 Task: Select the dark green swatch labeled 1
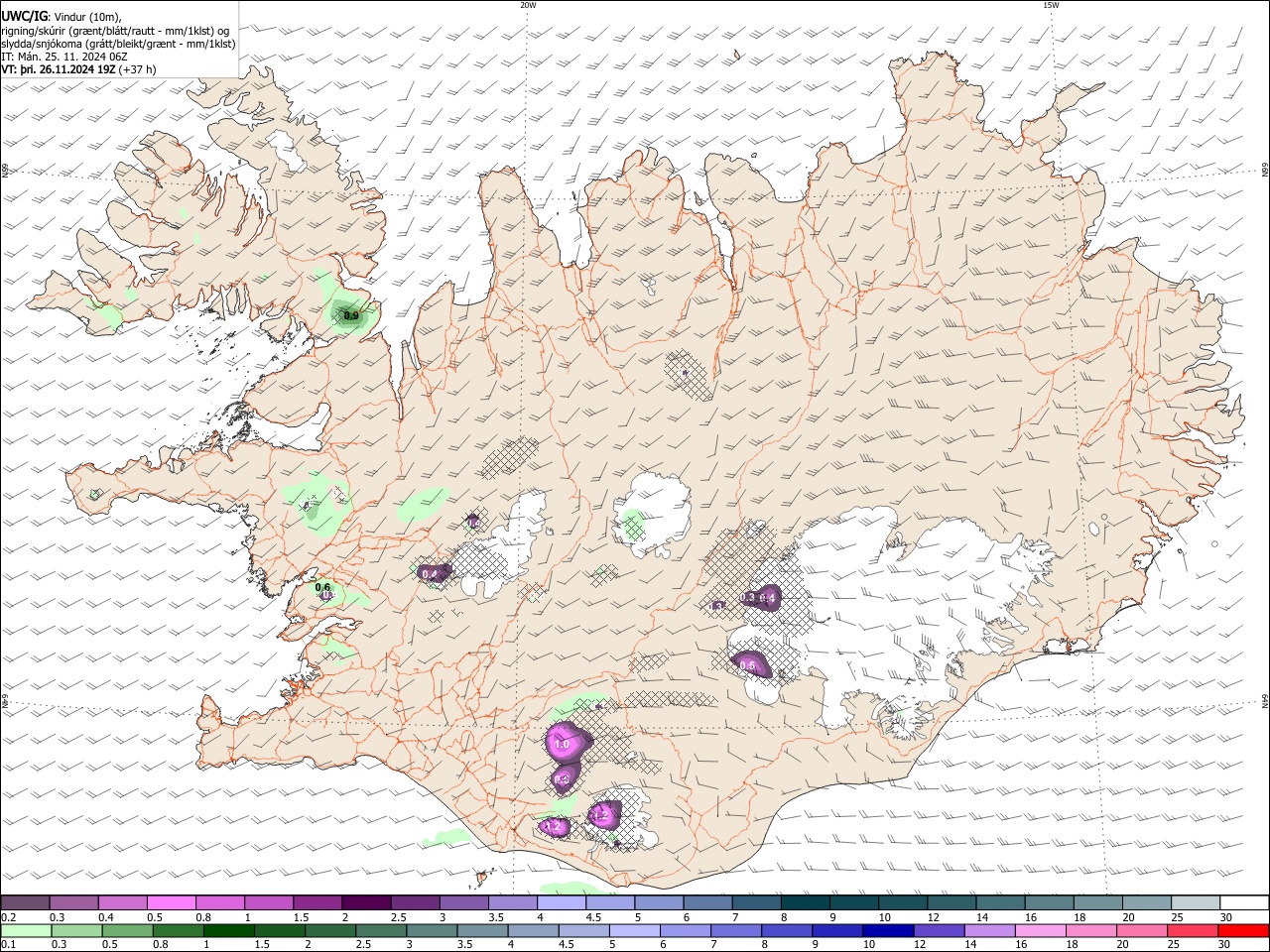pos(227,930)
